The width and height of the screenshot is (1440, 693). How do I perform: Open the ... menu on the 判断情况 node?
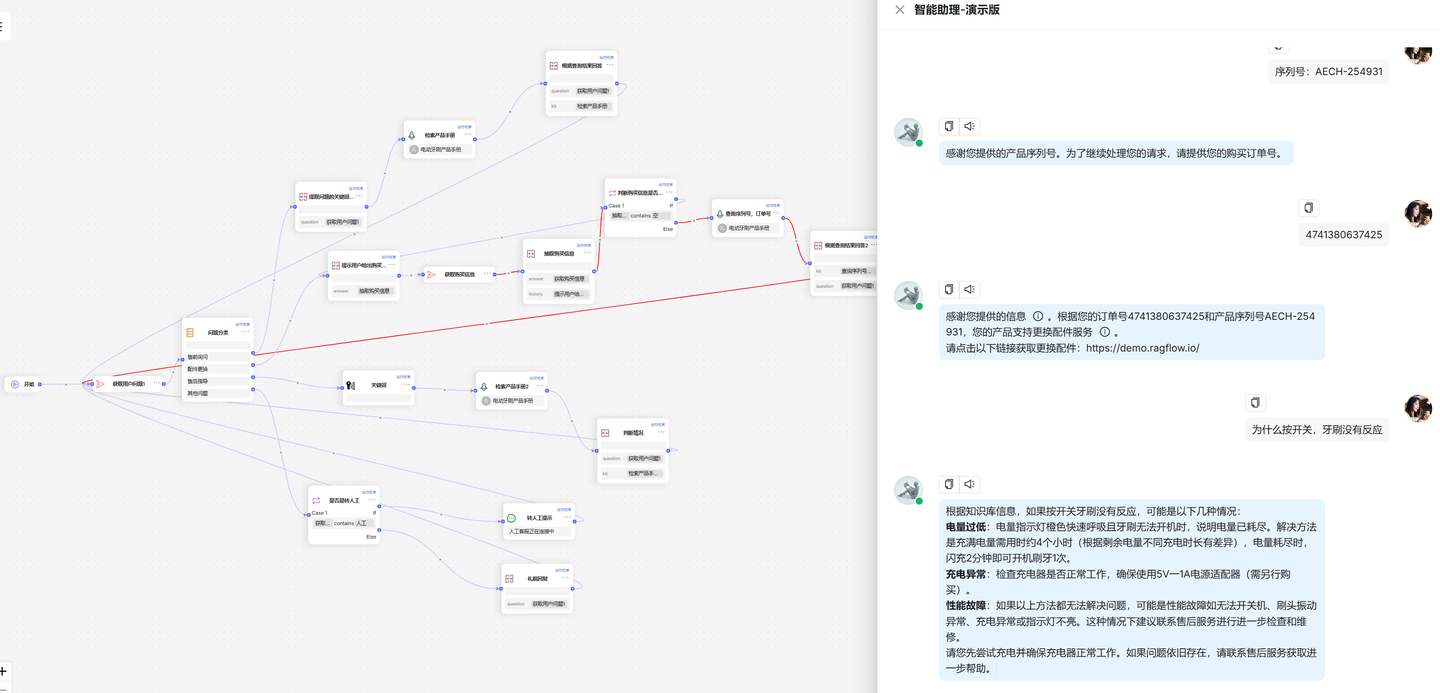tap(661, 431)
